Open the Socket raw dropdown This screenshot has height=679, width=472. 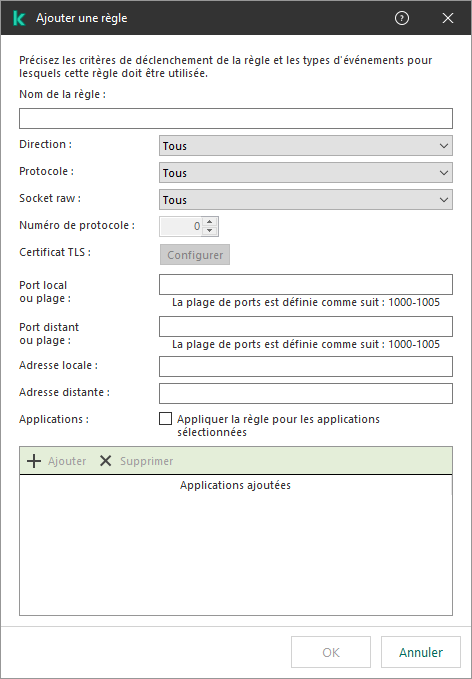(x=306, y=200)
